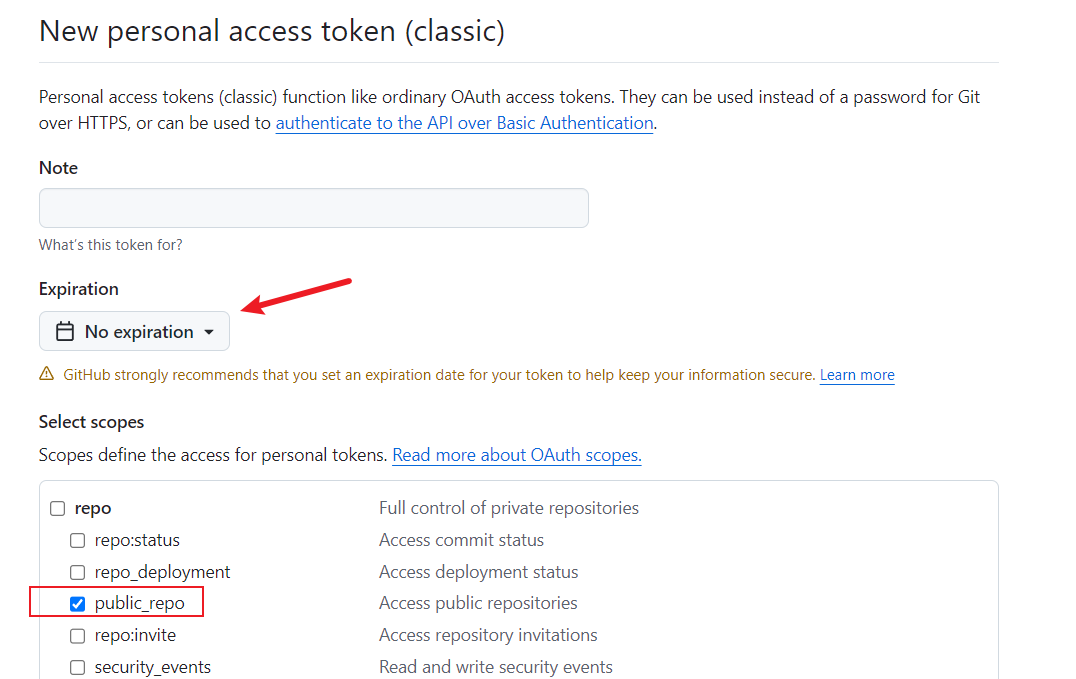Click the warning triangle icon beside GitHub recommendation

click(x=47, y=375)
